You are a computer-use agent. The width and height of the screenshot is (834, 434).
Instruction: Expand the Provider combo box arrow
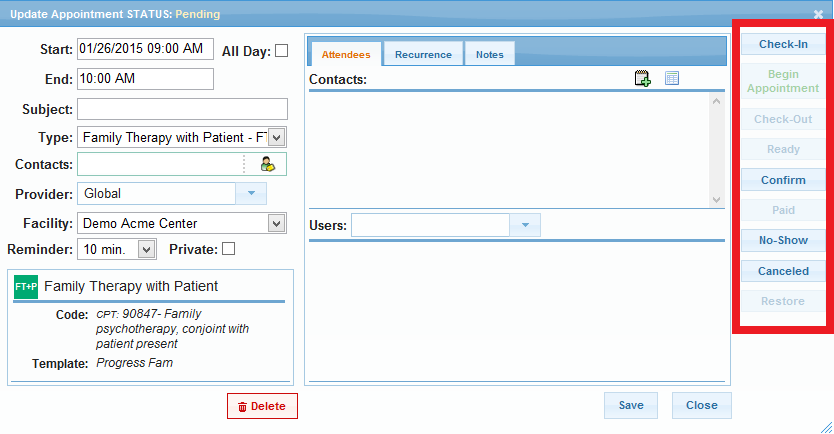[x=251, y=193]
